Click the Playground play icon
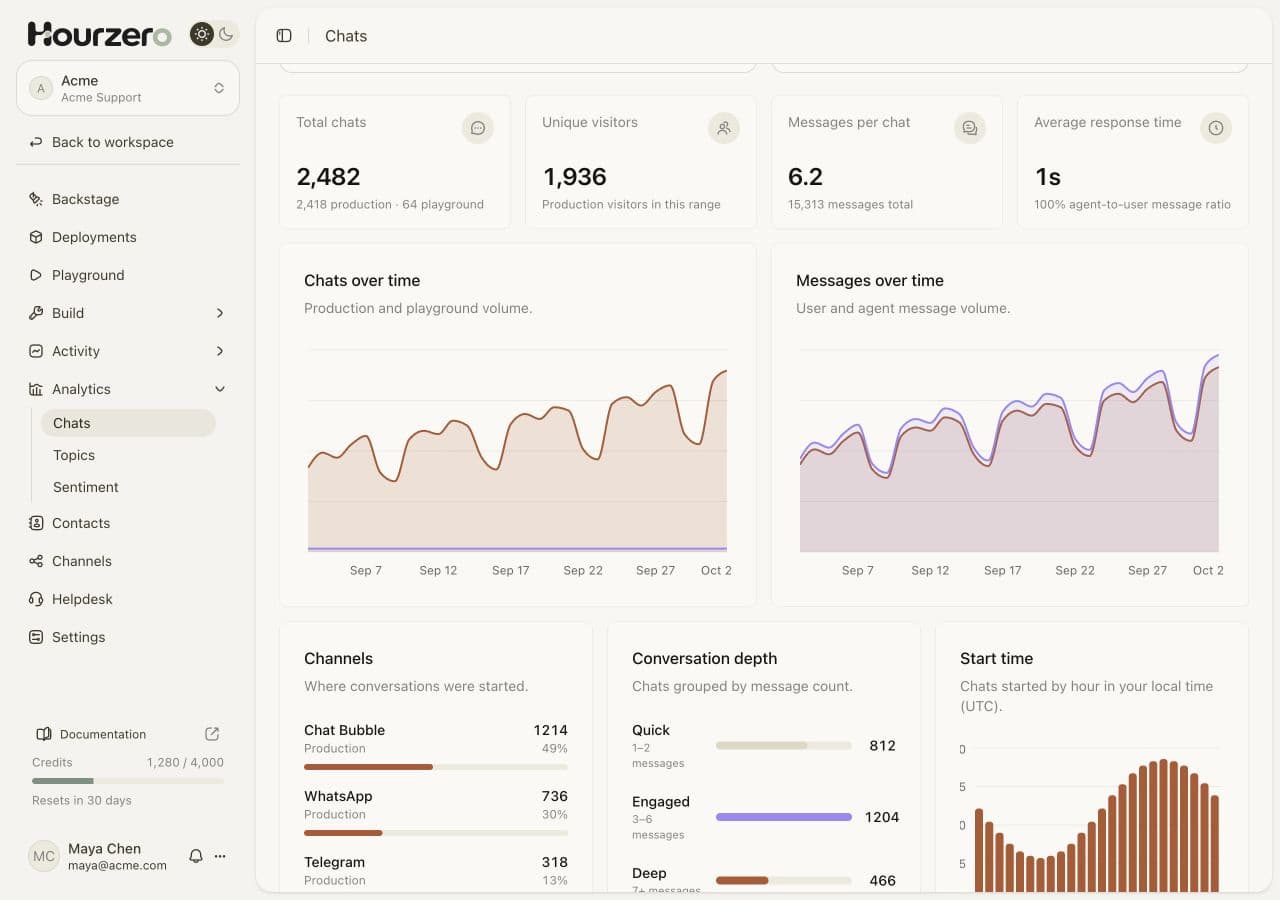Screen dimensions: 1280x900 coord(36,275)
